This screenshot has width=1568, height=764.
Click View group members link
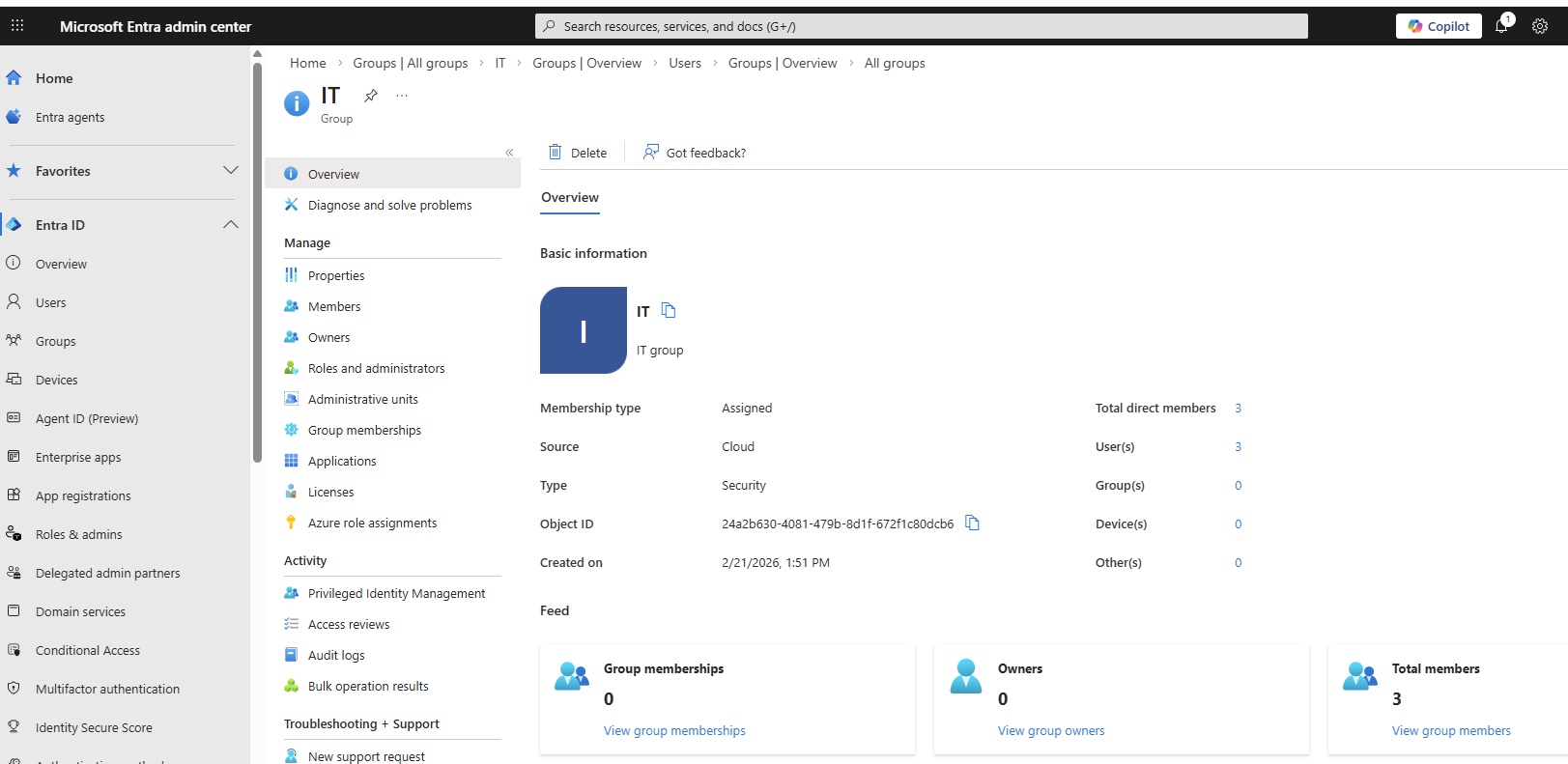pos(1450,730)
